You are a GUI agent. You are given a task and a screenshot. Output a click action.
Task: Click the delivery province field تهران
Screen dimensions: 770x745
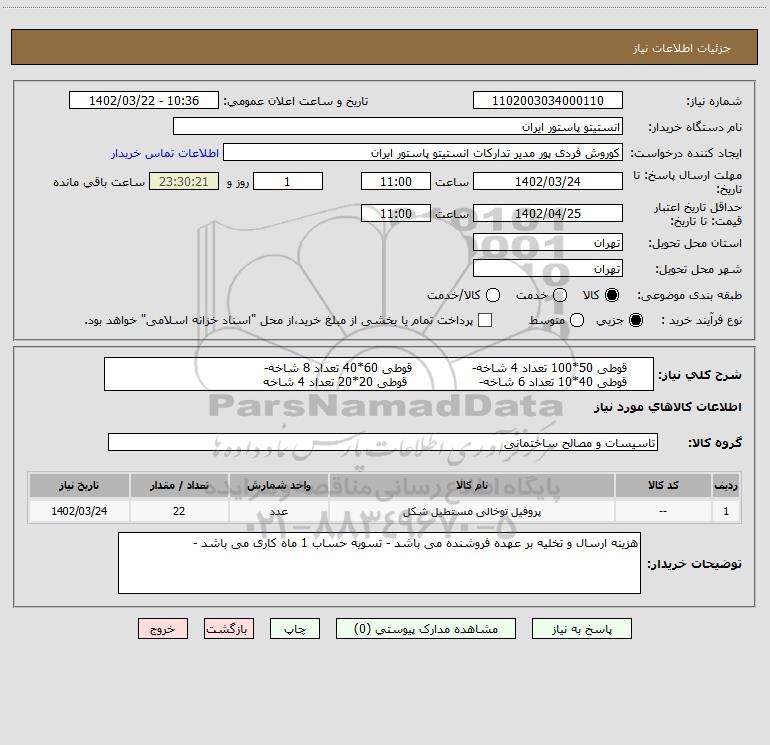point(548,242)
